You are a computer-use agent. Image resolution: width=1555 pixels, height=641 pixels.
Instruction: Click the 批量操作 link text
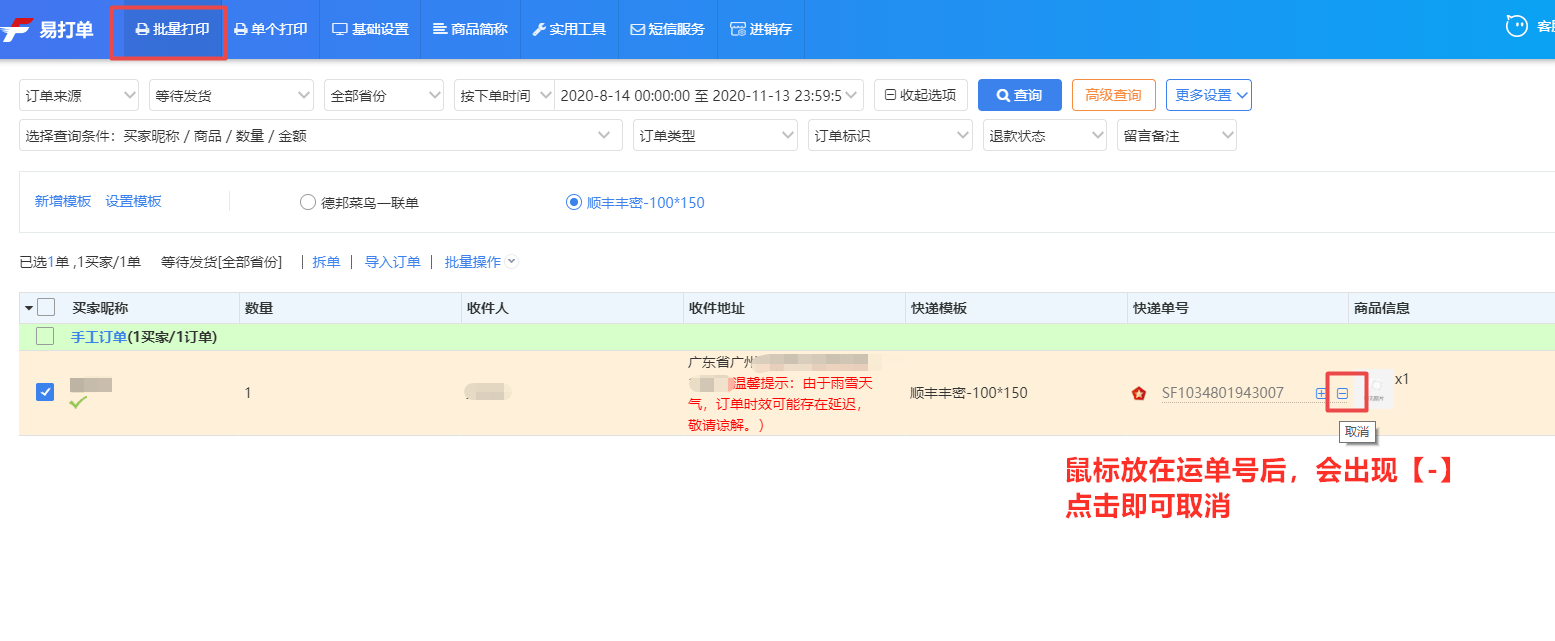[472, 262]
